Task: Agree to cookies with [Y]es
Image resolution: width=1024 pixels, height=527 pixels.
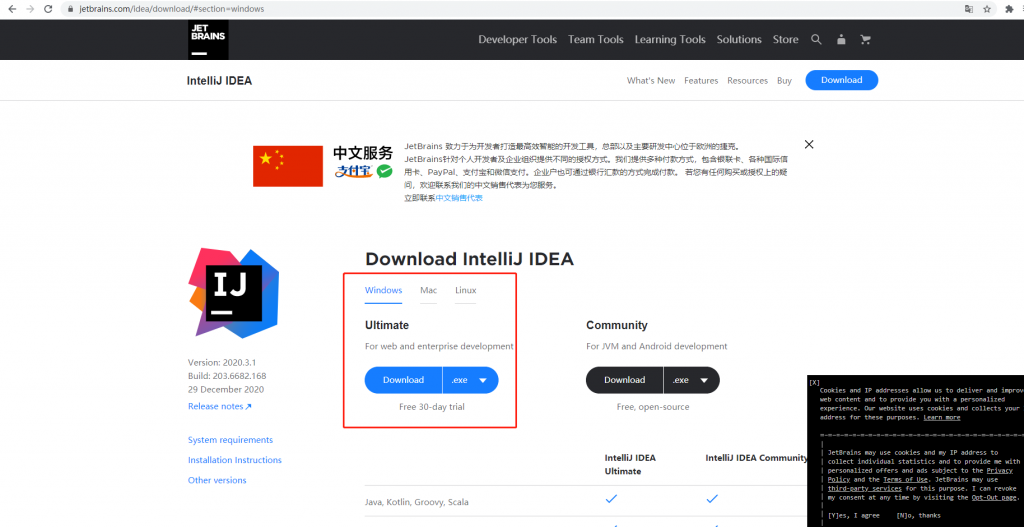Action: point(854,515)
